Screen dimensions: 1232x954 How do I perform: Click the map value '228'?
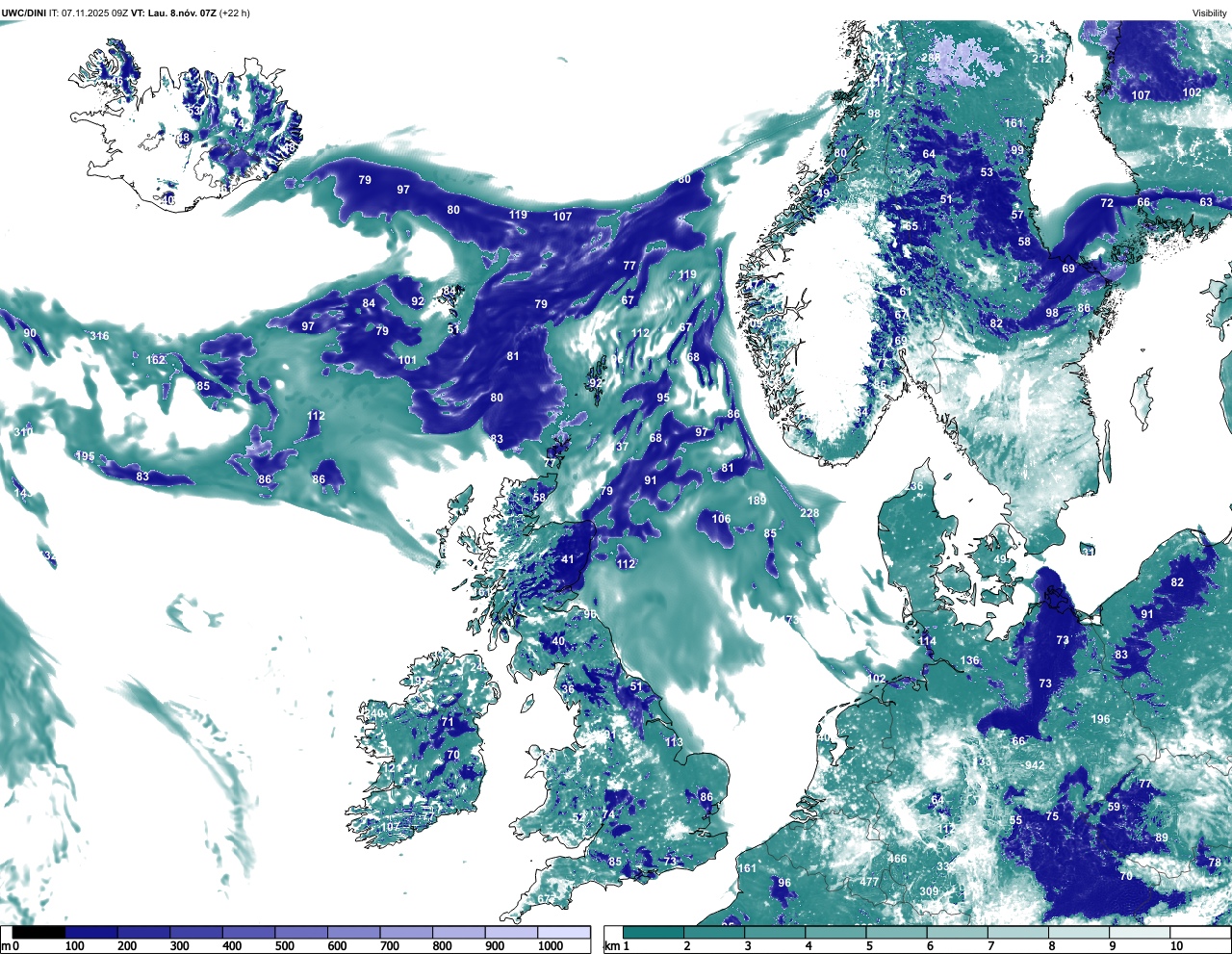coord(809,513)
